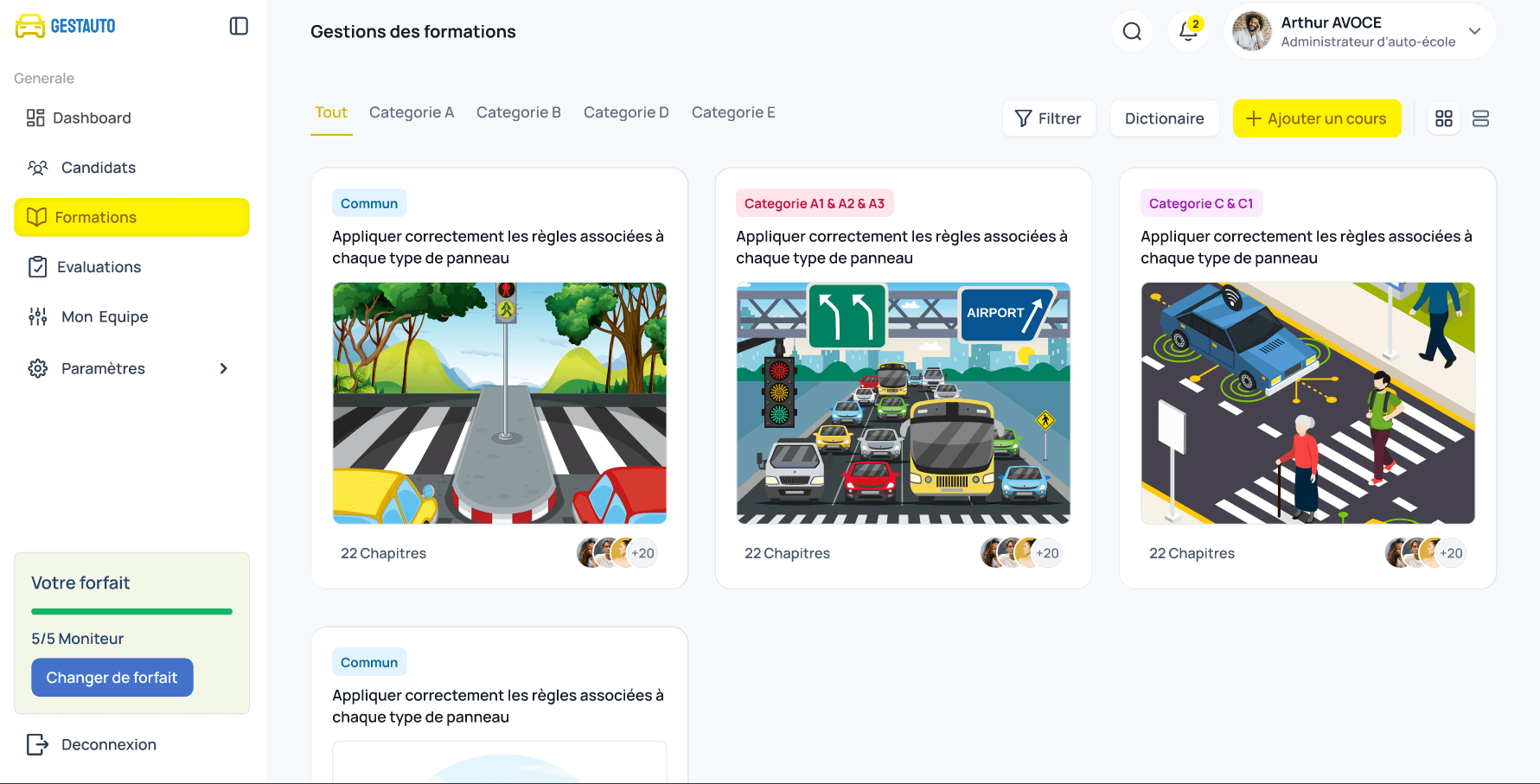Select the Evaluations sidebar icon

(38, 266)
